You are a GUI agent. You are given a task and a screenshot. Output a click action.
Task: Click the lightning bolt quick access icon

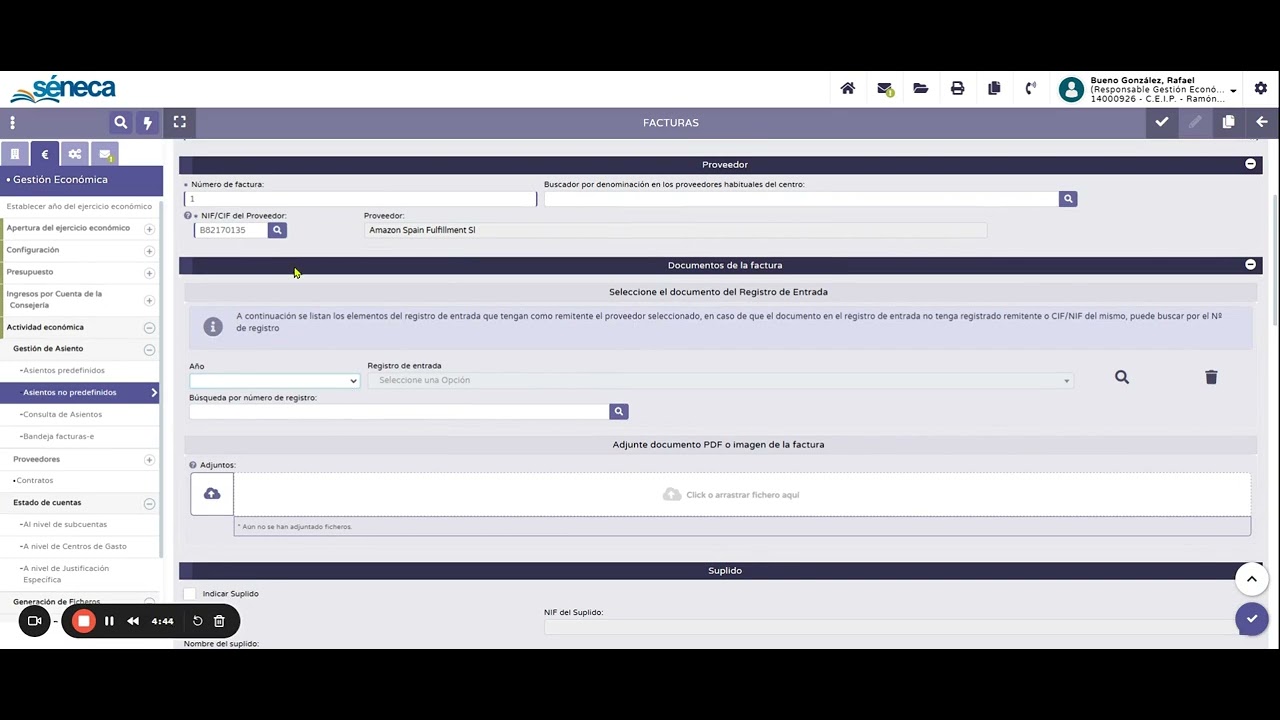click(148, 122)
